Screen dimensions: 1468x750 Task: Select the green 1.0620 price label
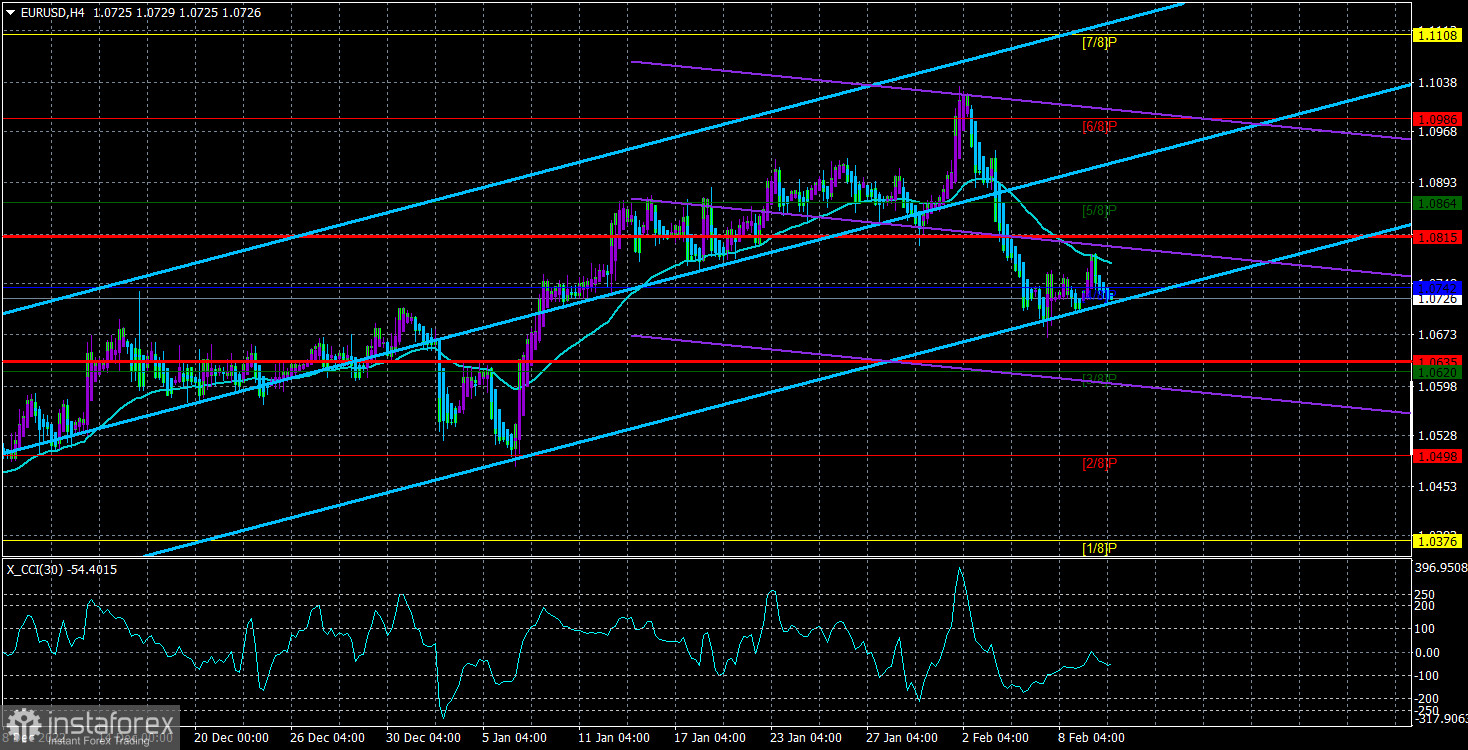[x=1437, y=372]
